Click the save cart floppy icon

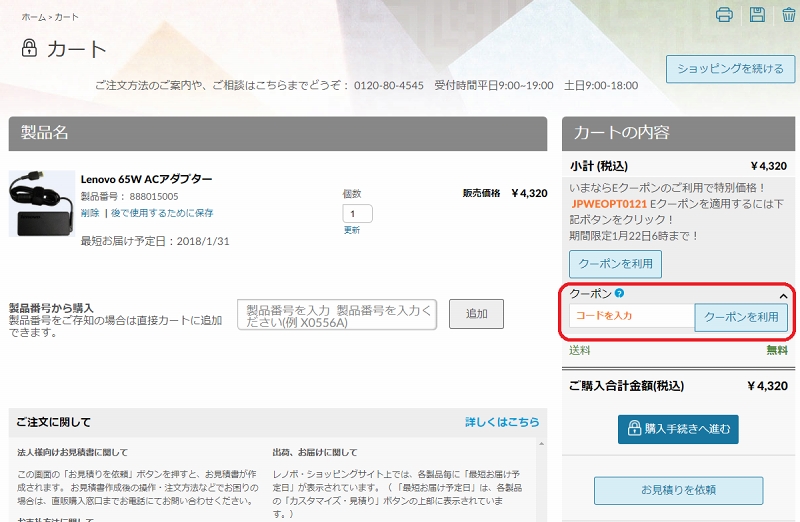click(757, 14)
